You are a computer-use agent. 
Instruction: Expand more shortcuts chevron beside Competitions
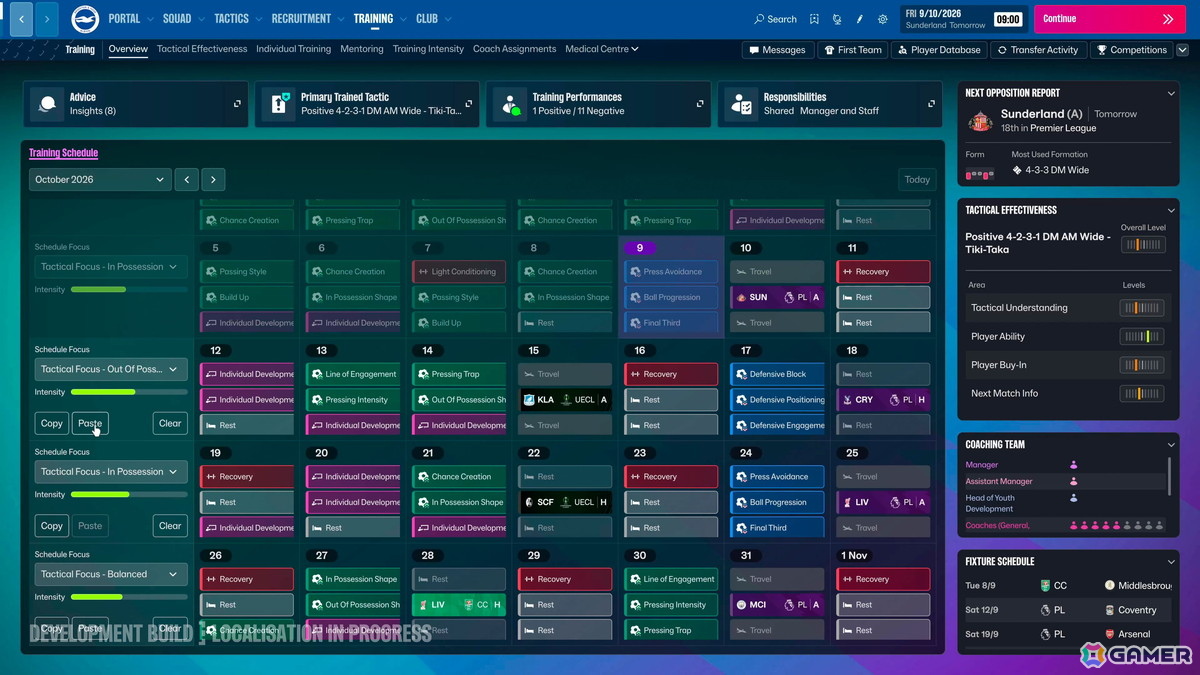[1183, 50]
